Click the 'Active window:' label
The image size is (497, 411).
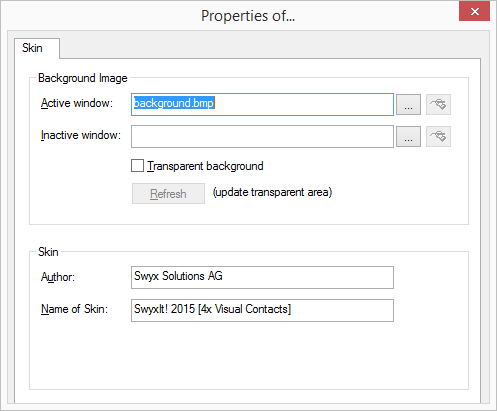click(x=77, y=103)
